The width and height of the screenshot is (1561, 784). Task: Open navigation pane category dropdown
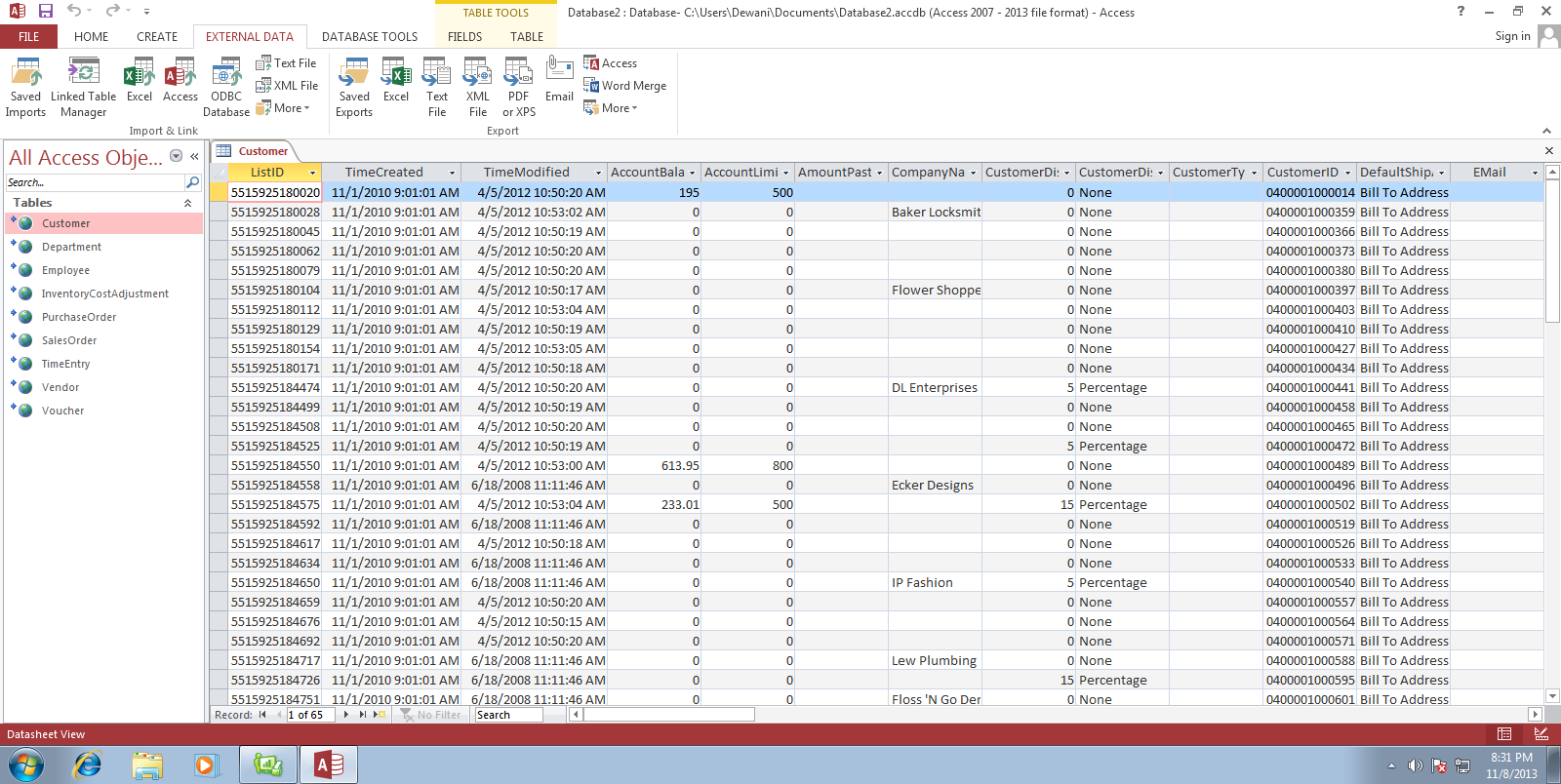click(176, 156)
